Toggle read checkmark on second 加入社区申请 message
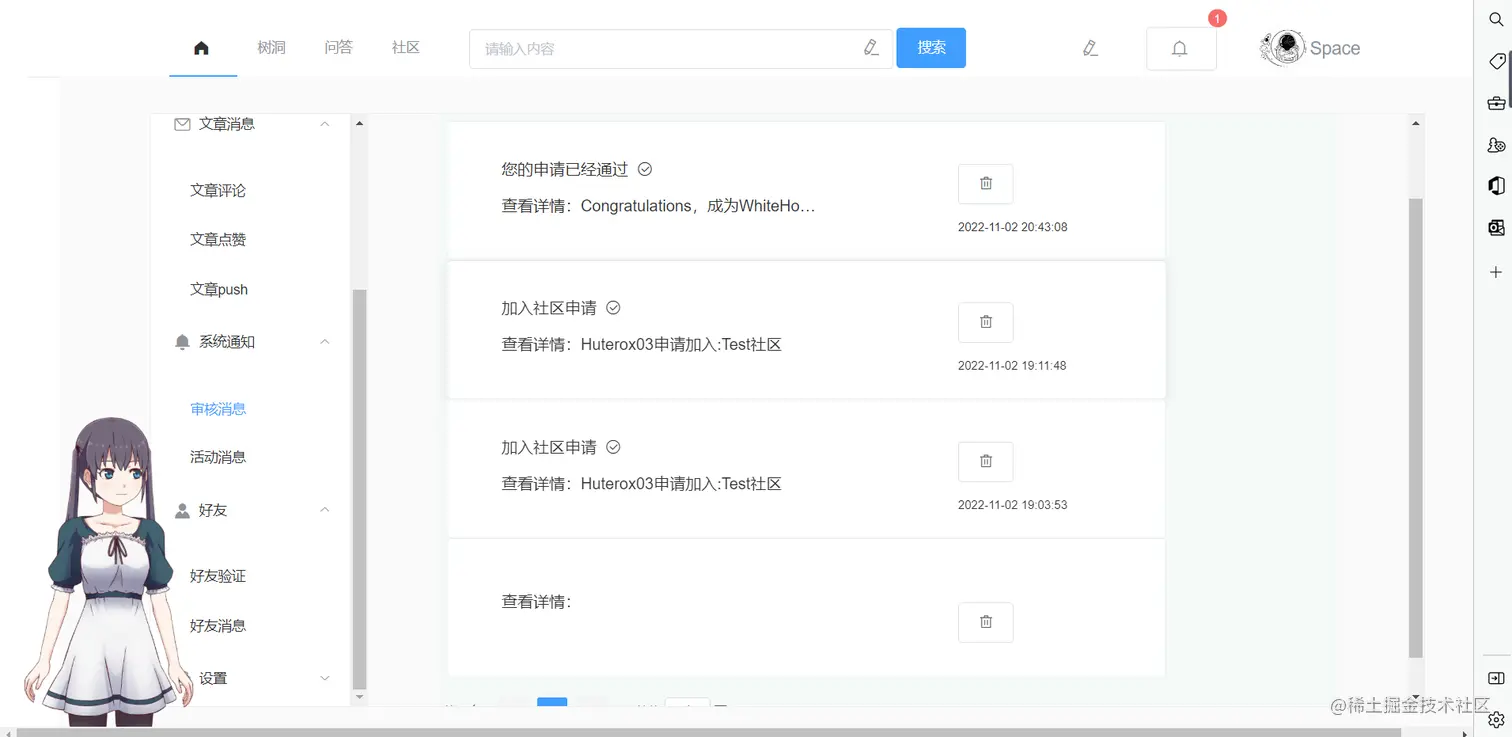The width and height of the screenshot is (1512, 737). coord(613,447)
